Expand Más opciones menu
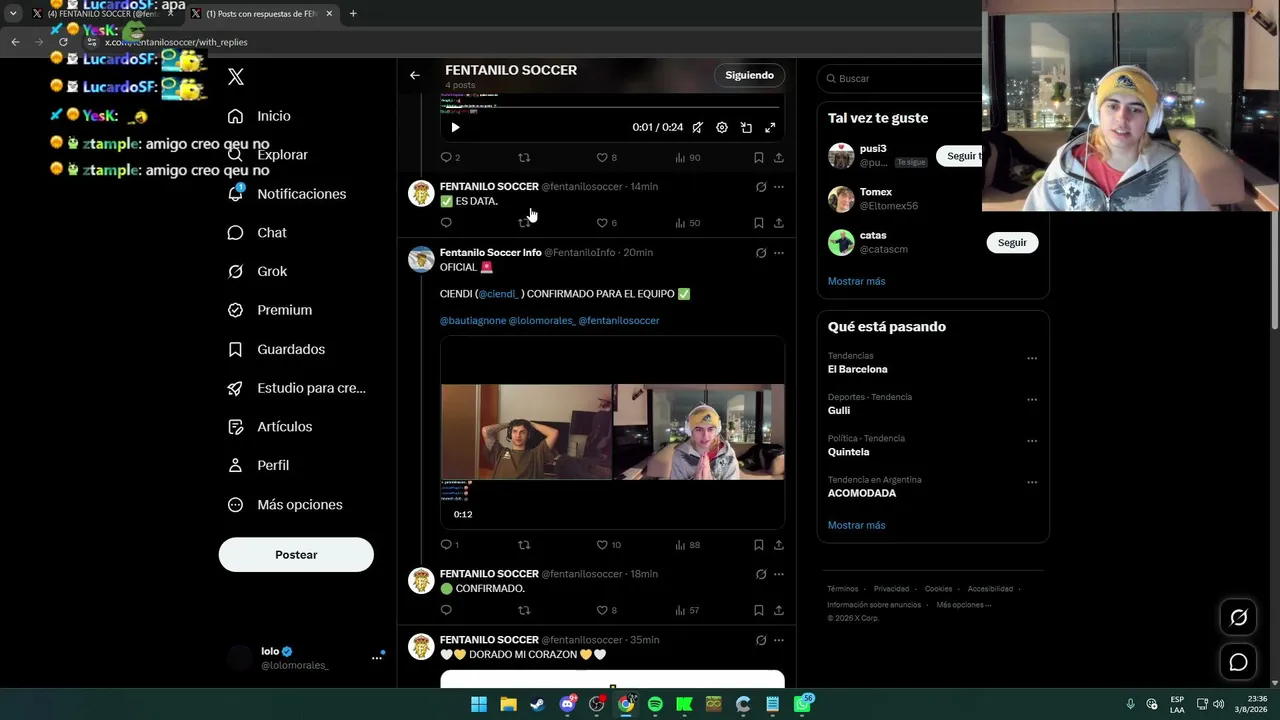This screenshot has width=1280, height=720. click(x=285, y=505)
